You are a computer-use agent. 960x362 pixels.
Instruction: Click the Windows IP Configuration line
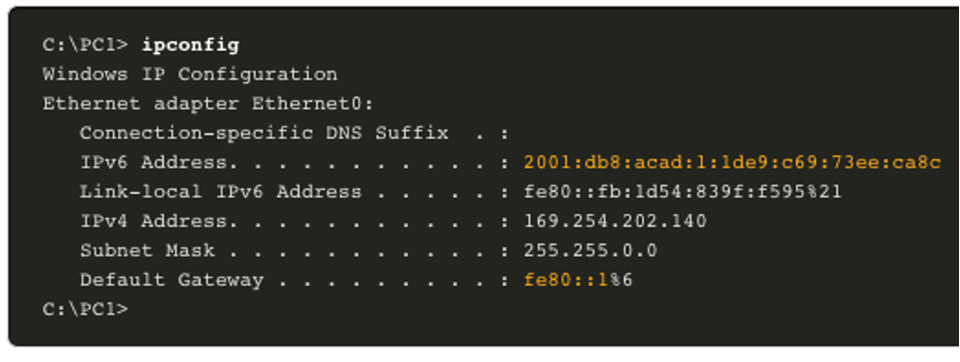190,75
